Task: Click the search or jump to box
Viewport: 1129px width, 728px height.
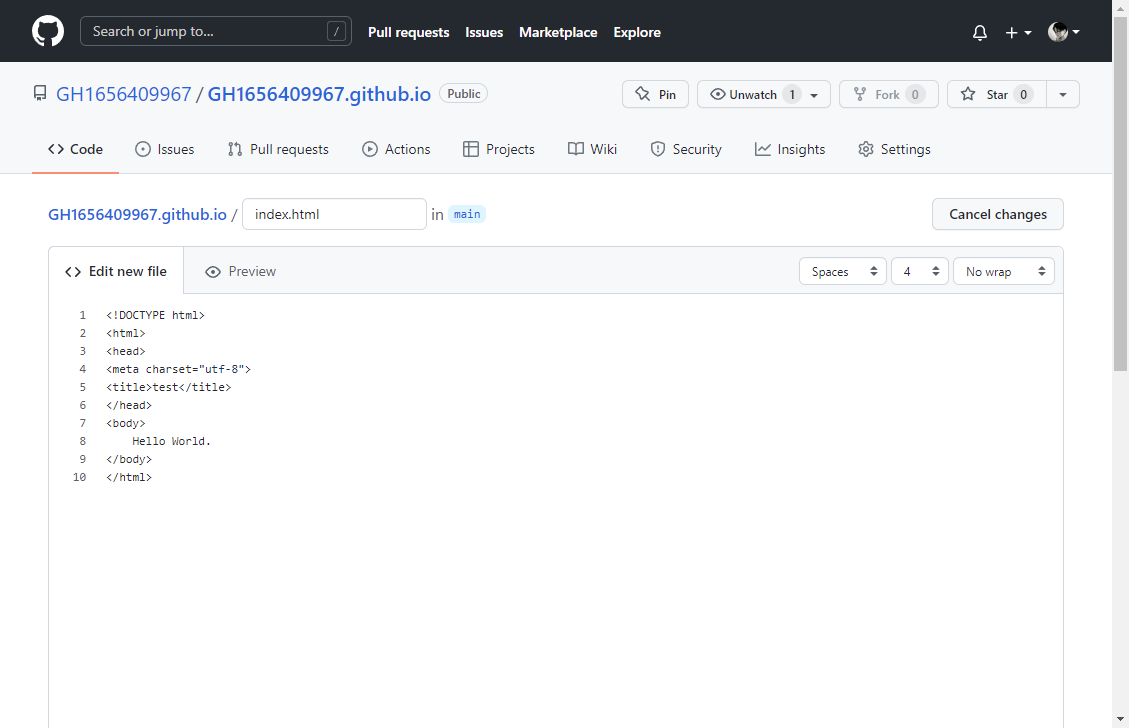Action: tap(215, 31)
